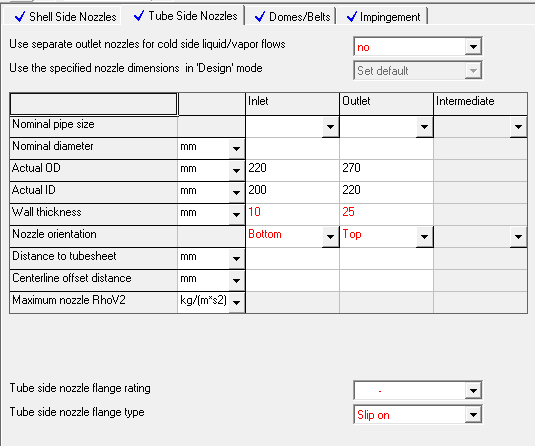
Task: Click Inlet Distance to tubesheet cell
Action: coord(292,258)
